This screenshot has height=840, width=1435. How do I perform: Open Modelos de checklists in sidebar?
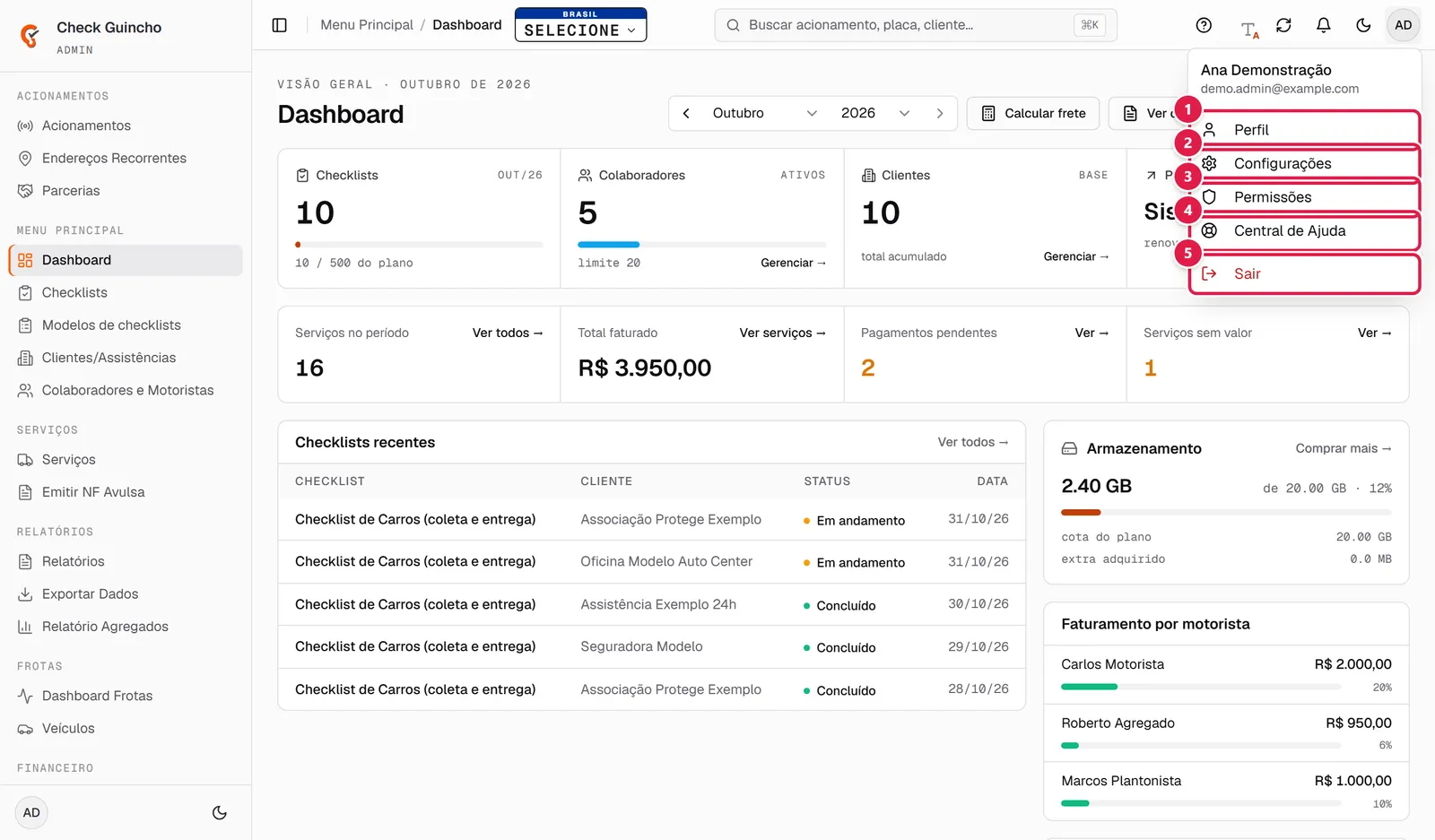click(126, 325)
